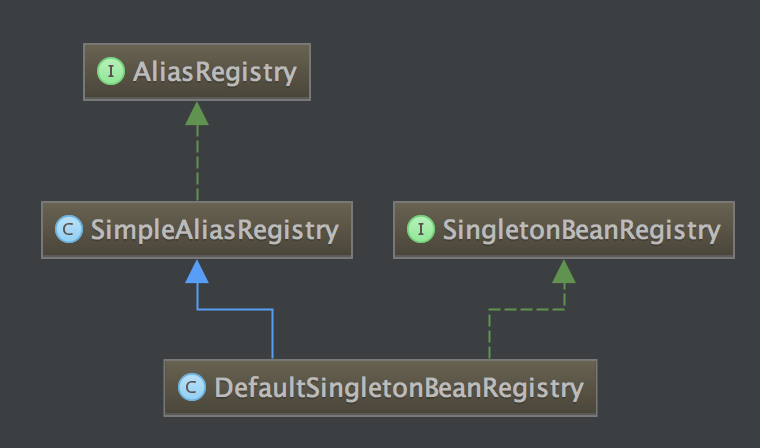Image resolution: width=760 pixels, height=448 pixels.
Task: Click dashed line directly below SingletonBeanRegistry arrowhead
Action: (564, 296)
